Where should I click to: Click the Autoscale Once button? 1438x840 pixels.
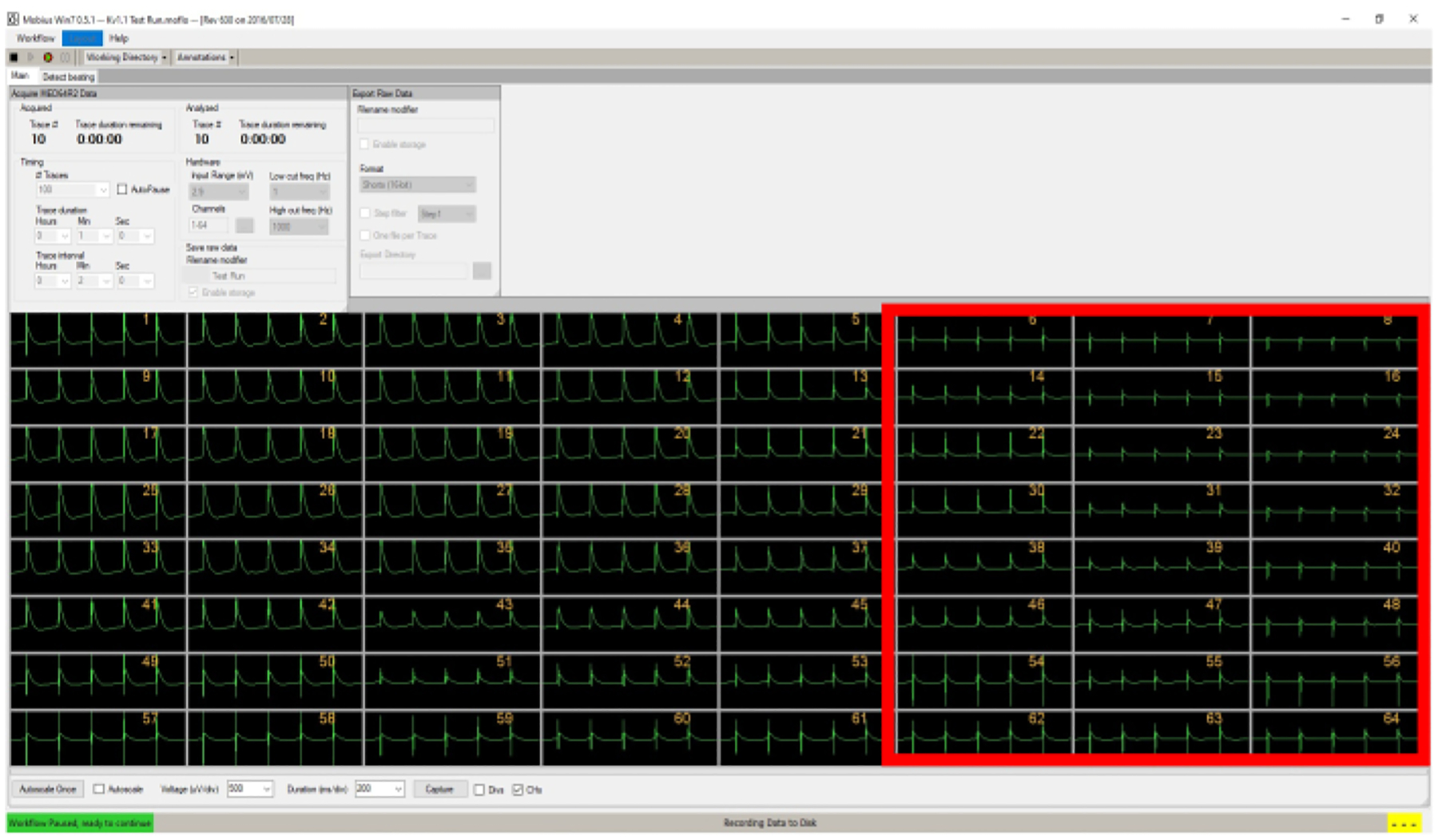47,789
